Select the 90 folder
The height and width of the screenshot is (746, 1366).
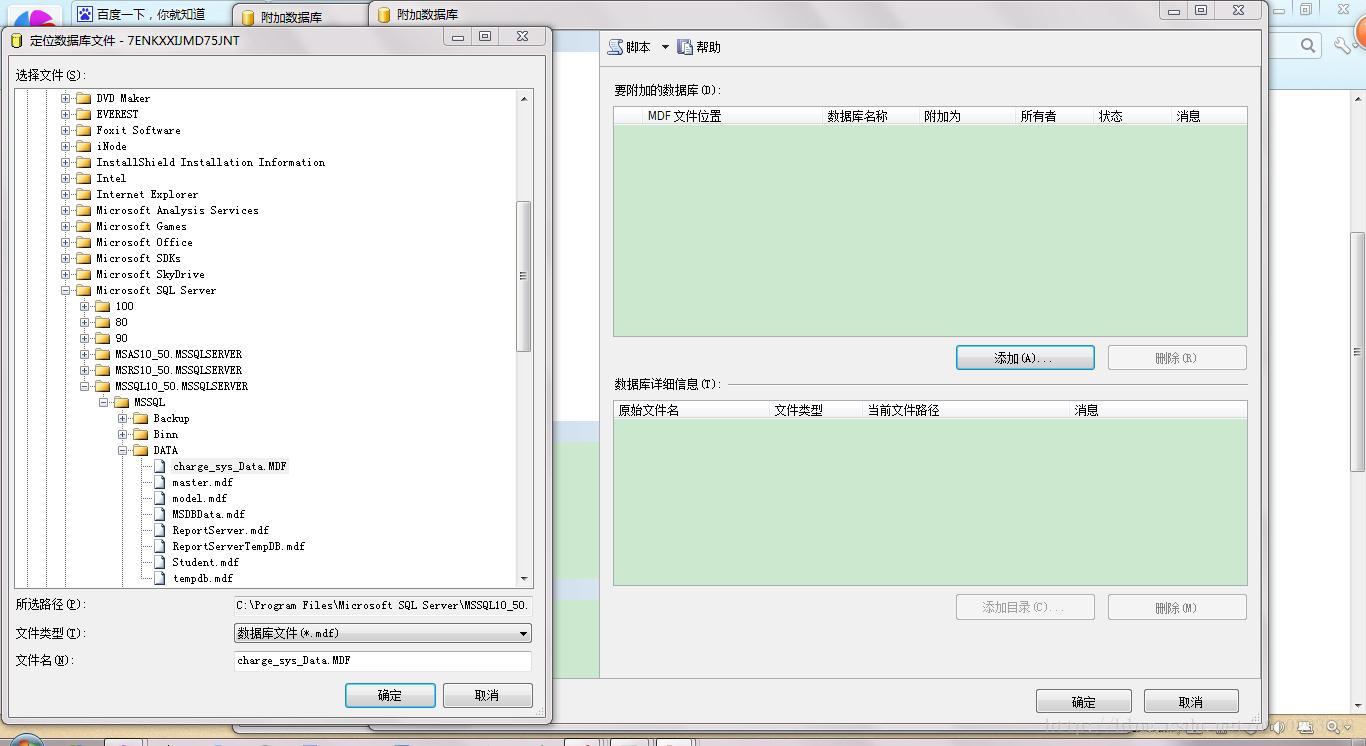pyautogui.click(x=121, y=338)
